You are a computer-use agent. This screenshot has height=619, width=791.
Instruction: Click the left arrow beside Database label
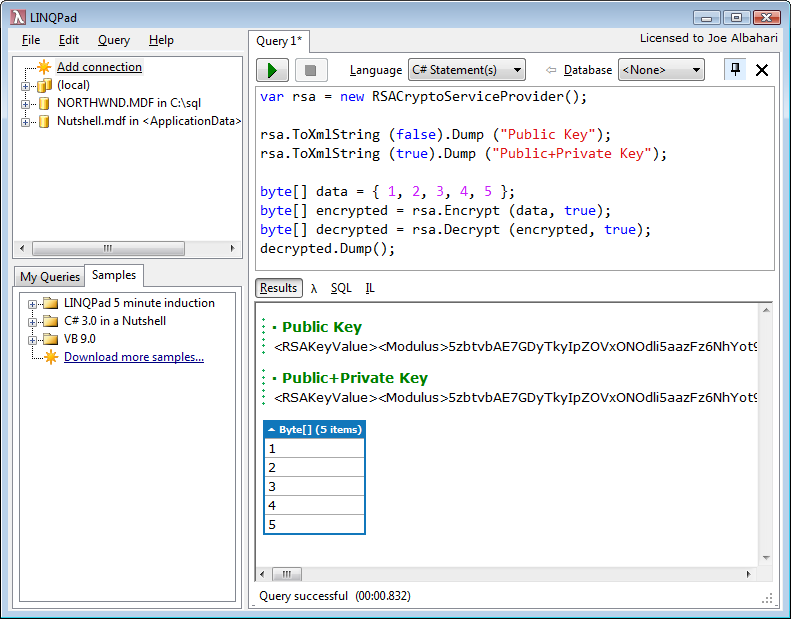click(551, 70)
